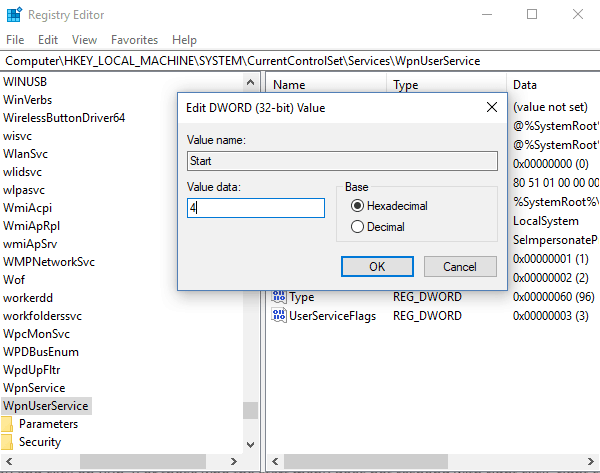The height and width of the screenshot is (473, 600).
Task: Select the workerdd registry key
Action: pos(28,298)
